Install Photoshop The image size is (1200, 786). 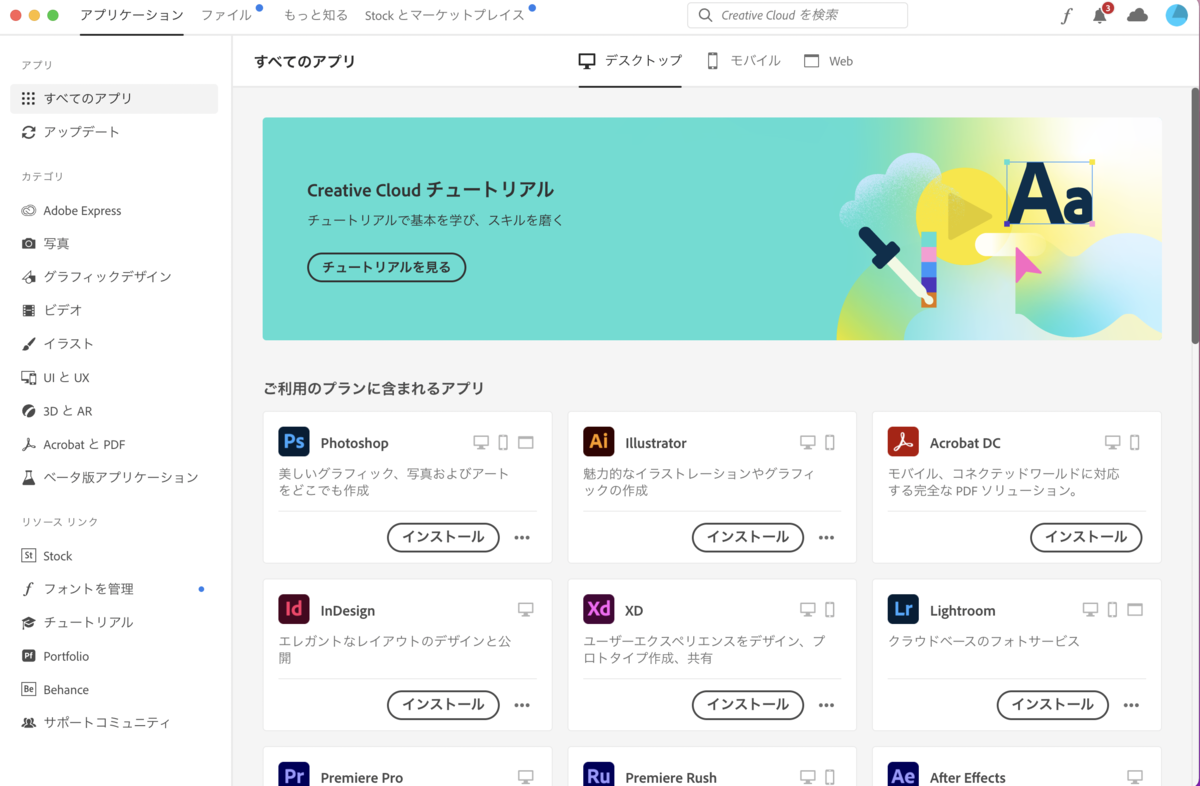tap(443, 537)
